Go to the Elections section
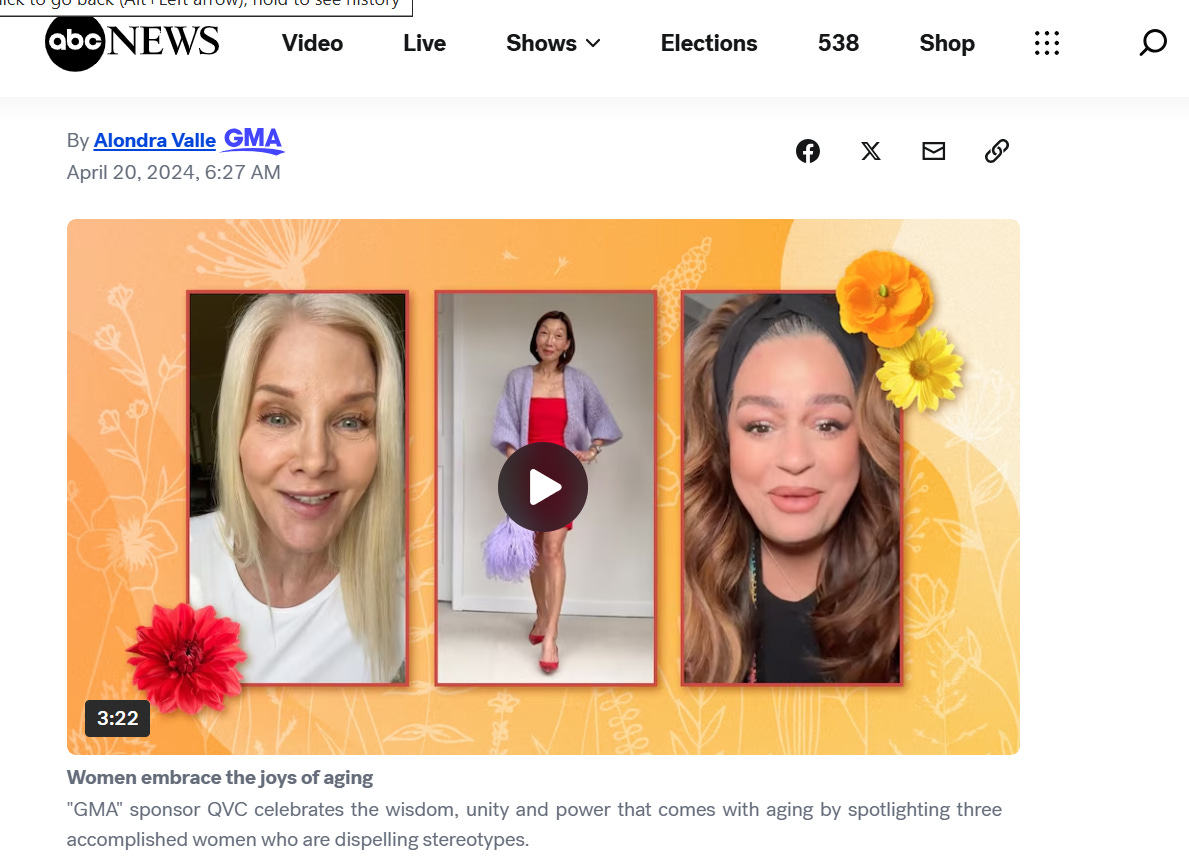Image resolution: width=1189 pixels, height=859 pixels. [x=709, y=43]
